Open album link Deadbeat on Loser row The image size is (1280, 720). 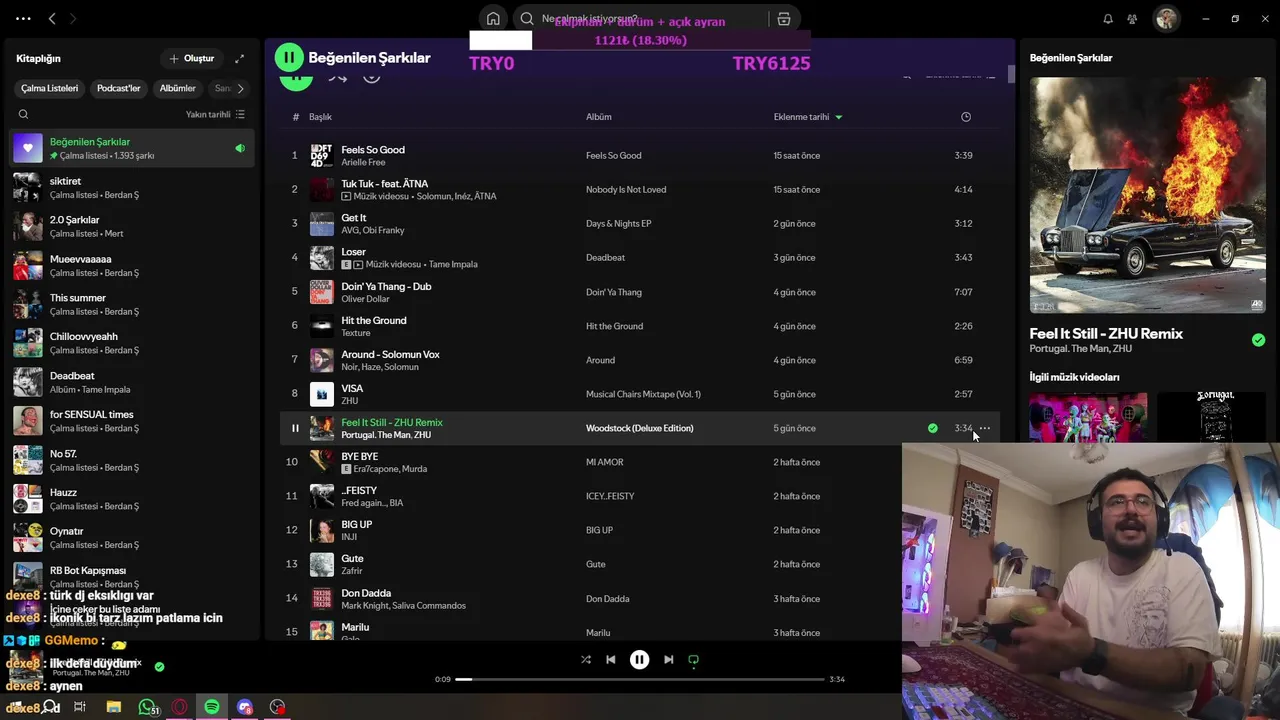point(605,258)
